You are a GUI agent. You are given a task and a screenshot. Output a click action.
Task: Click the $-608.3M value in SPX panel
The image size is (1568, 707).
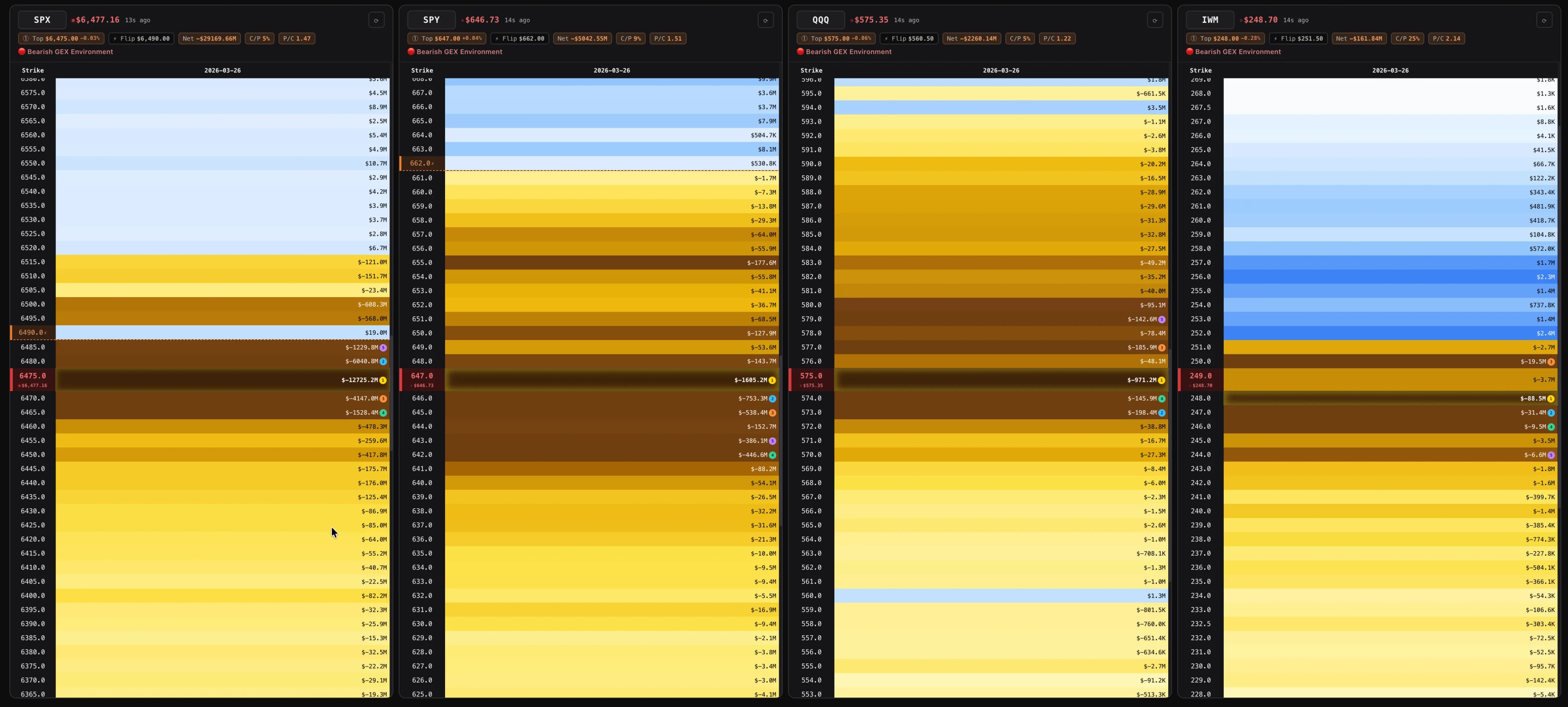click(x=372, y=305)
